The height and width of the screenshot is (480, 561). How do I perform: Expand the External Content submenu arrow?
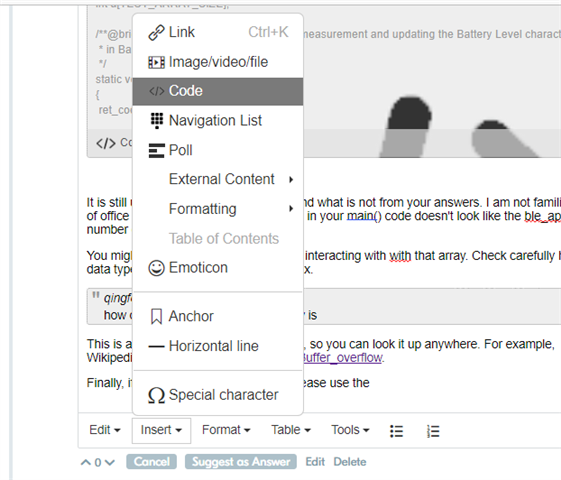click(291, 179)
